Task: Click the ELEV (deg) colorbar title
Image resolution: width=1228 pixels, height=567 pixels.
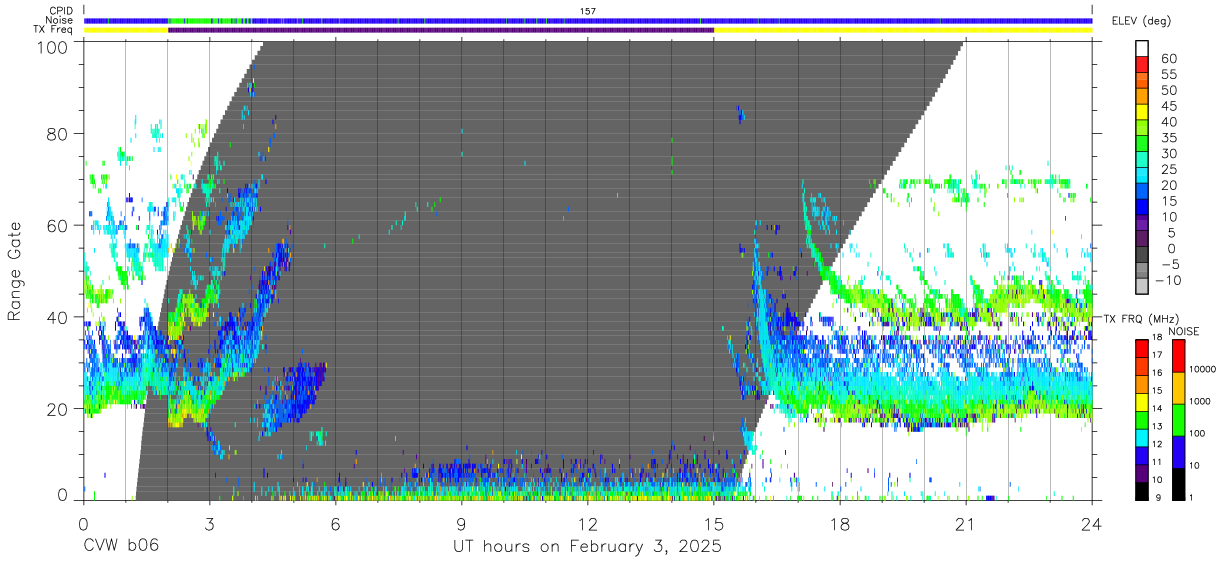Action: (x=1141, y=21)
